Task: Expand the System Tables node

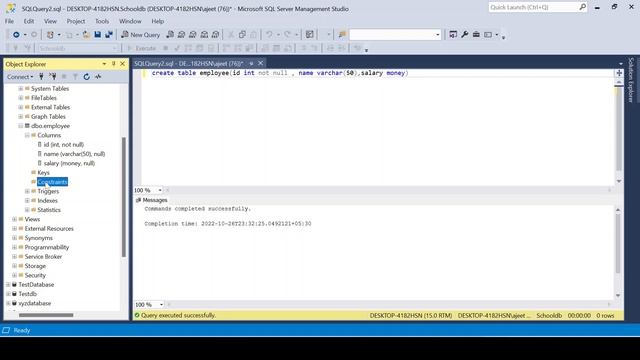Action: pyautogui.click(x=21, y=89)
